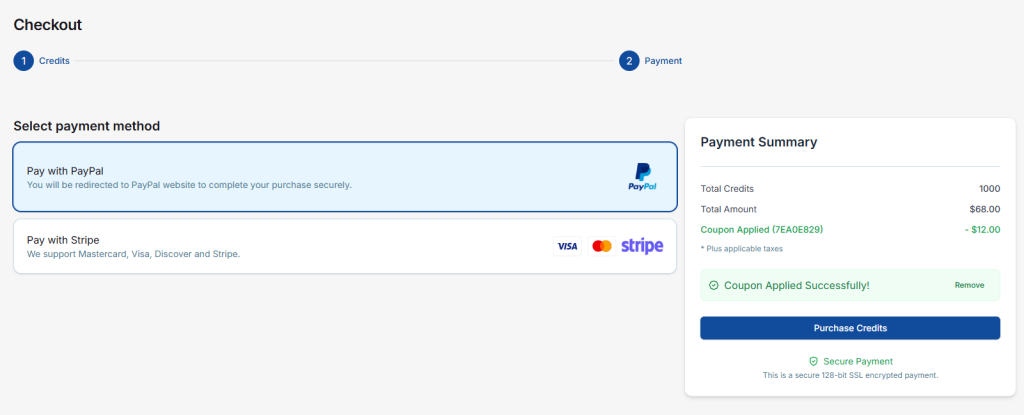The width and height of the screenshot is (1024, 415).
Task: Click the Secure Payment shield icon
Action: 814,361
